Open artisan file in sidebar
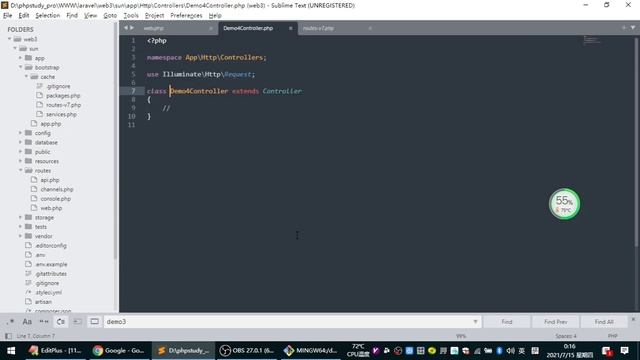The width and height of the screenshot is (640, 360). 43,302
